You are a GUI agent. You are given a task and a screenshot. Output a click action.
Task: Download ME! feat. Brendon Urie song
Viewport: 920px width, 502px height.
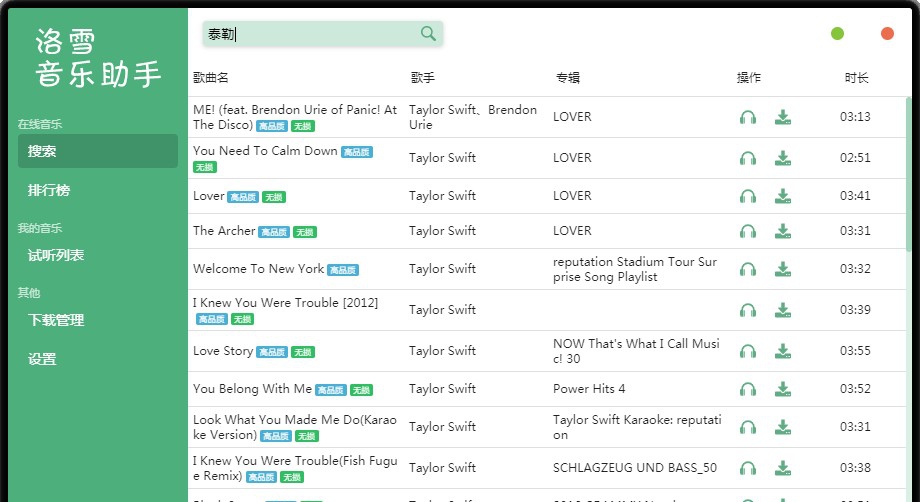[x=783, y=117]
